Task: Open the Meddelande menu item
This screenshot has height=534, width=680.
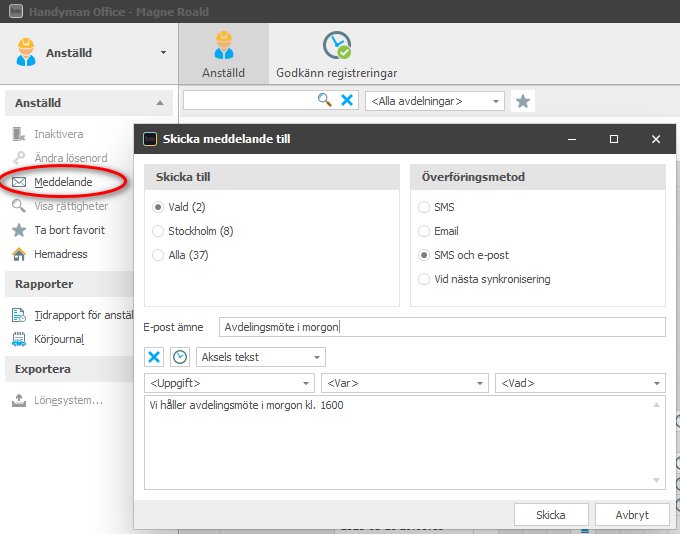Action: pyautogui.click(x=63, y=182)
